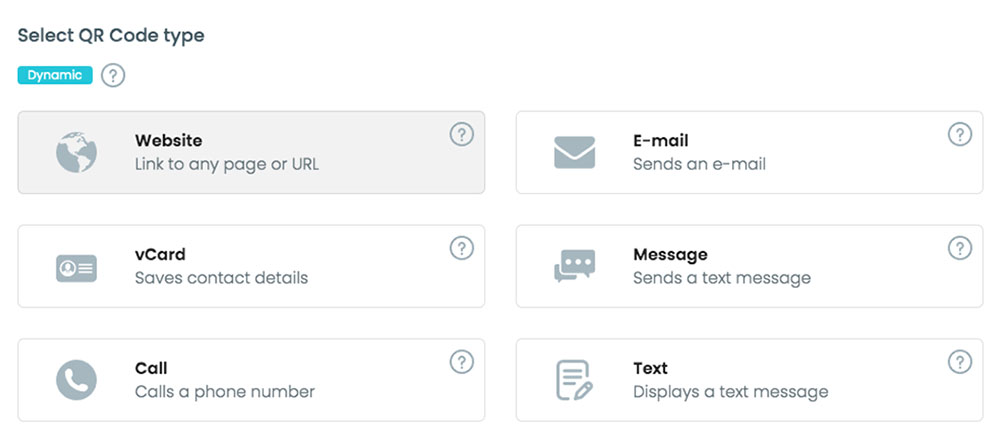1000x441 pixels.
Task: Select 'Sends a text message' option
Action: click(722, 278)
